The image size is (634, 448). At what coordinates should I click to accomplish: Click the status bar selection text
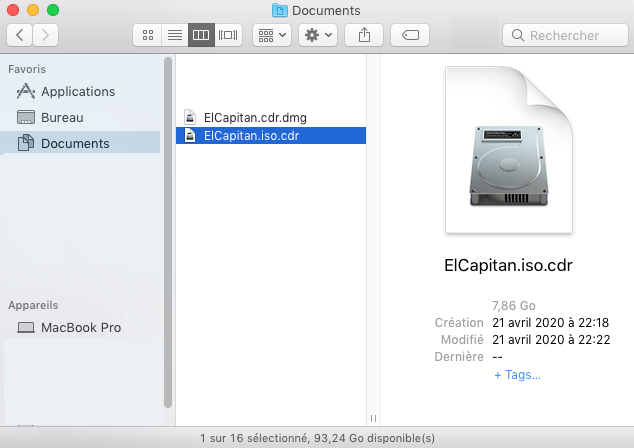(317, 438)
